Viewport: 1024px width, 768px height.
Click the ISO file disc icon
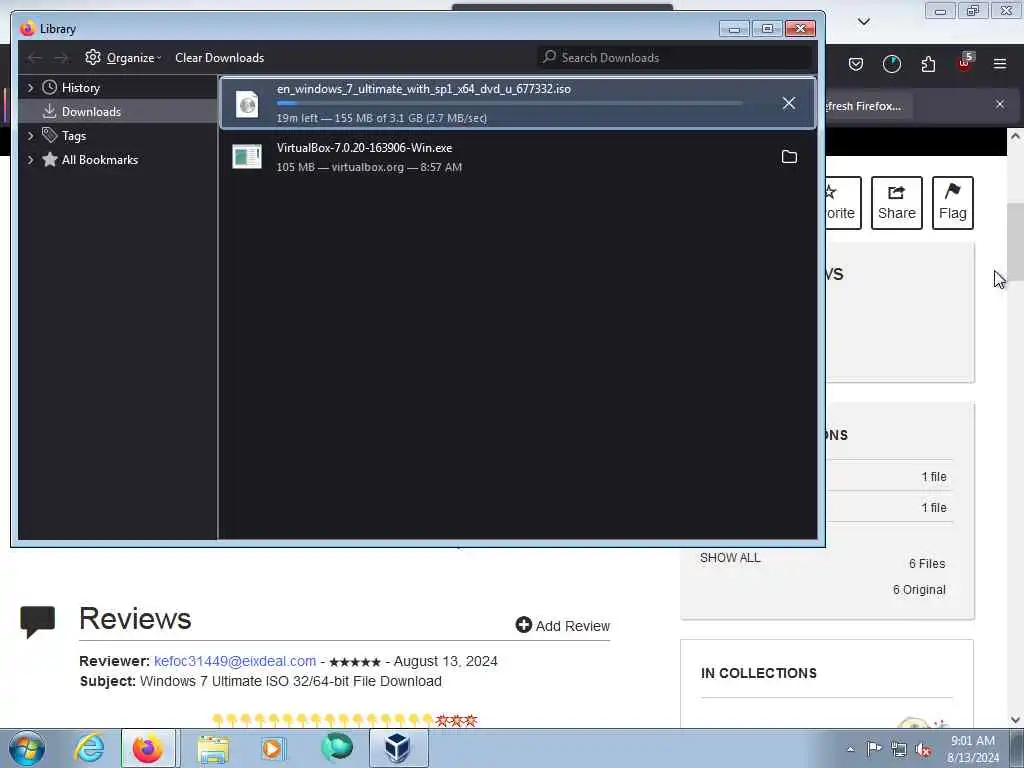(247, 104)
